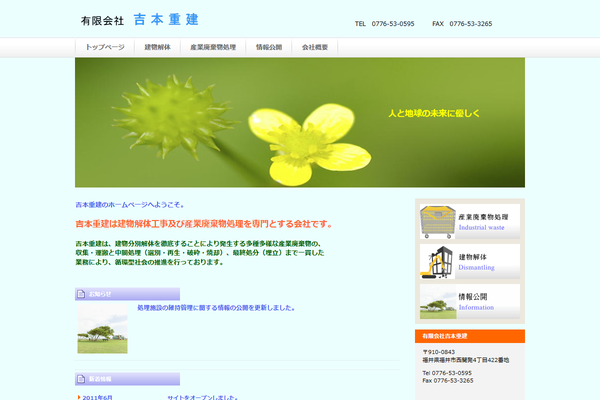Open the 建物解体 menu item
The image size is (600, 400).
coord(158,47)
